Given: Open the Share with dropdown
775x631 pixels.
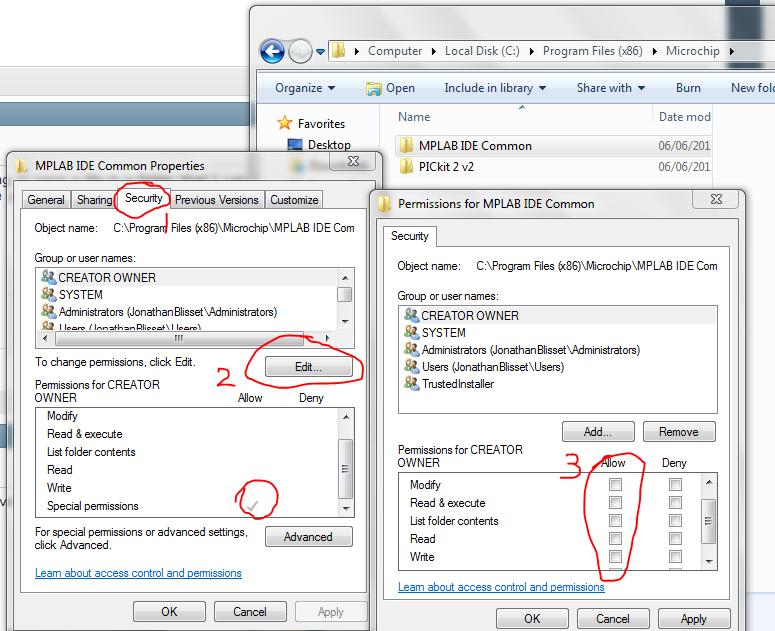Looking at the screenshot, I should point(610,88).
